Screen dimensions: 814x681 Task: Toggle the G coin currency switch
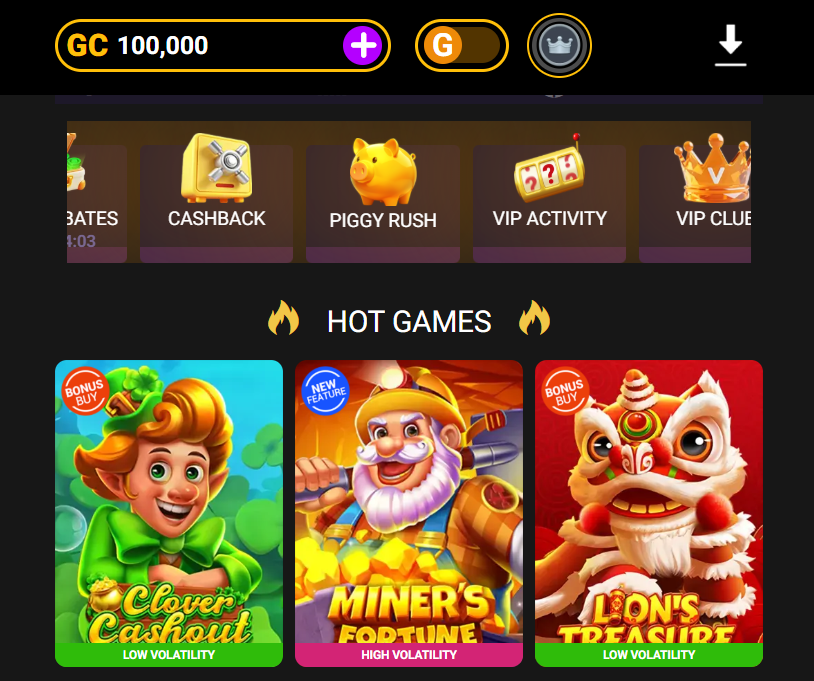(462, 46)
